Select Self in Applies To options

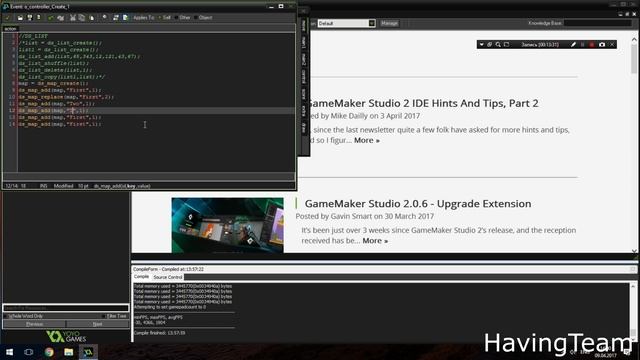click(164, 18)
